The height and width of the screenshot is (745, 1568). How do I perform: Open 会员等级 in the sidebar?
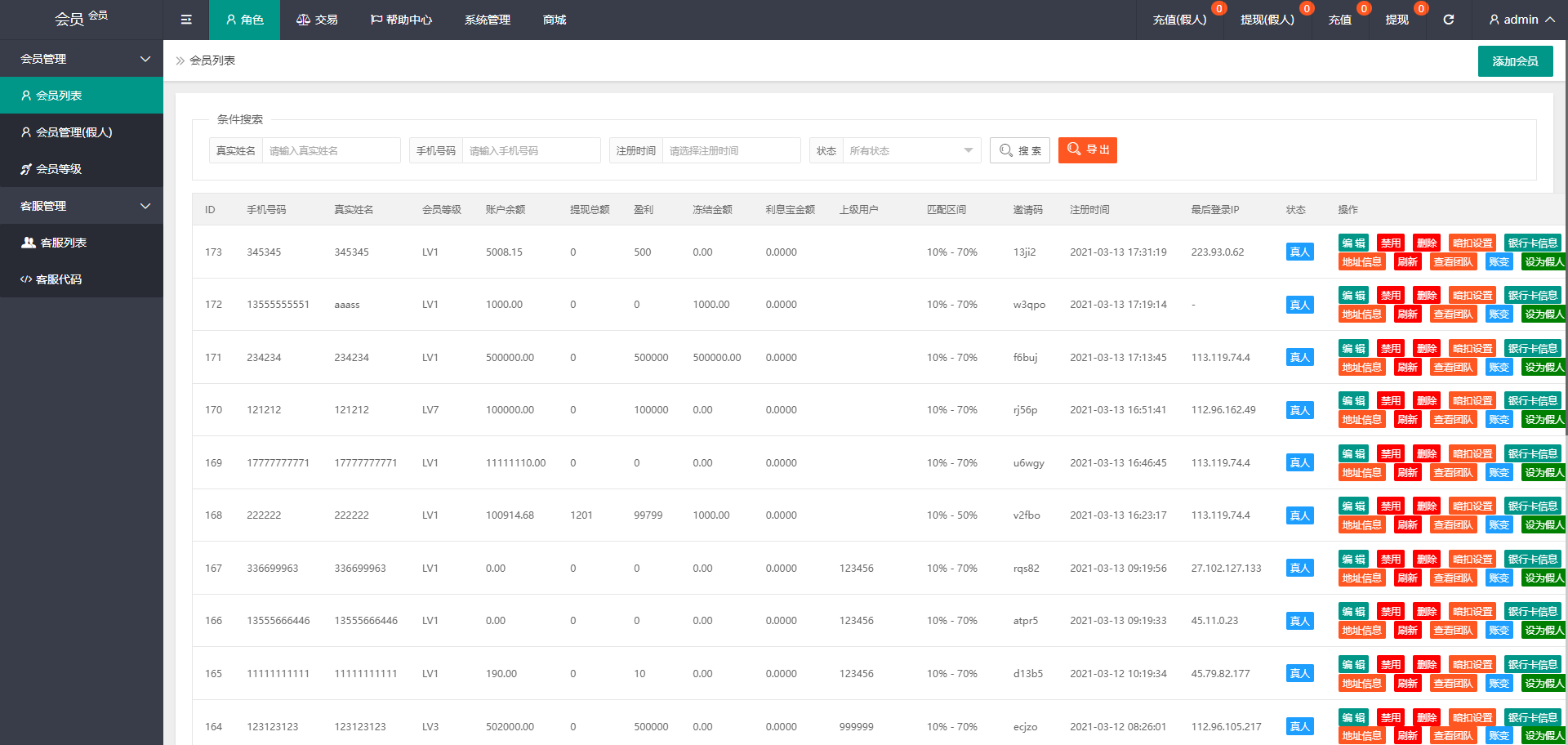(59, 169)
